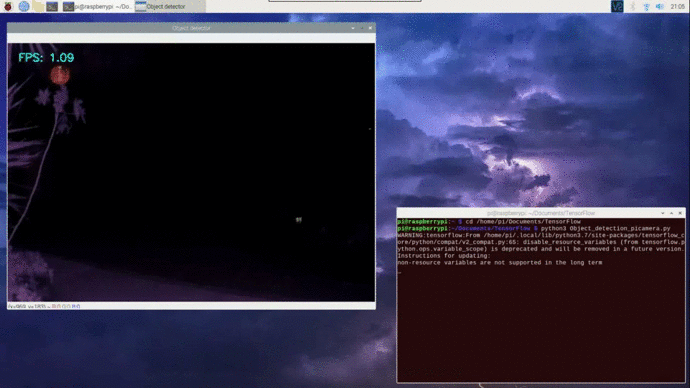Screen dimensions: 690x388
Task: Open the VNC server tray icon
Action: 617,6
